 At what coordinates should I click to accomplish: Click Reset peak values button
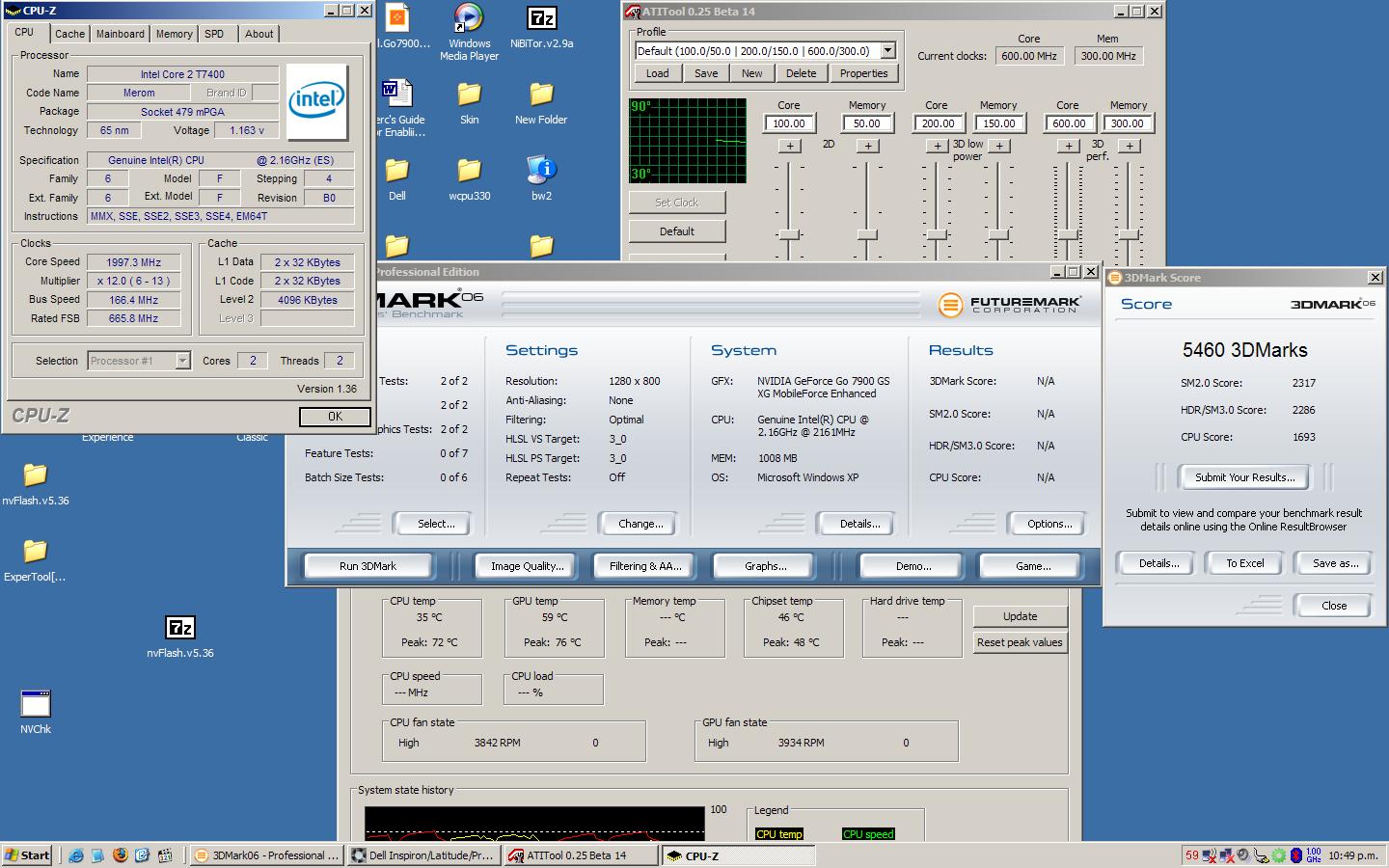[1020, 642]
